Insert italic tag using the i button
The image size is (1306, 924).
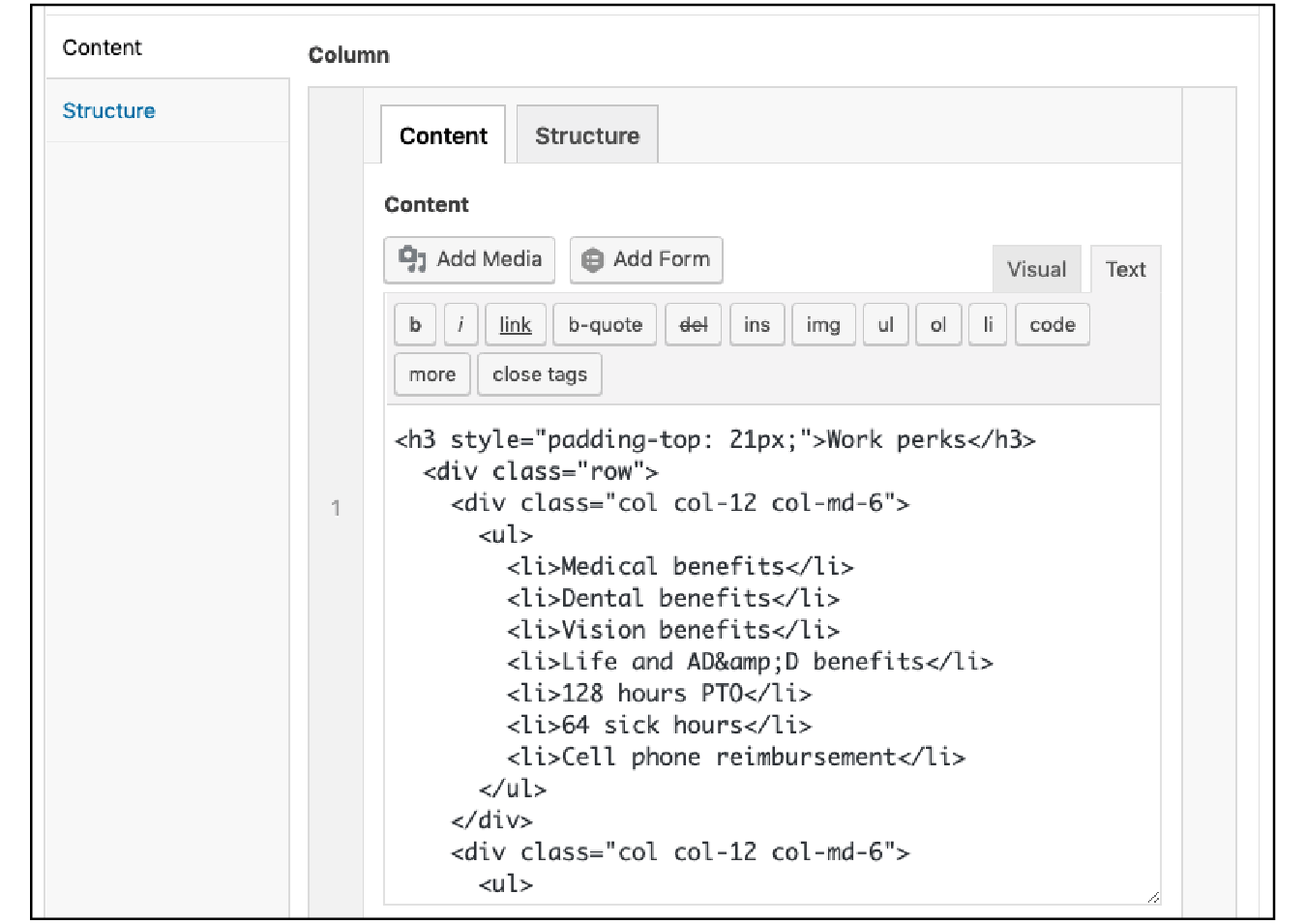(x=460, y=324)
